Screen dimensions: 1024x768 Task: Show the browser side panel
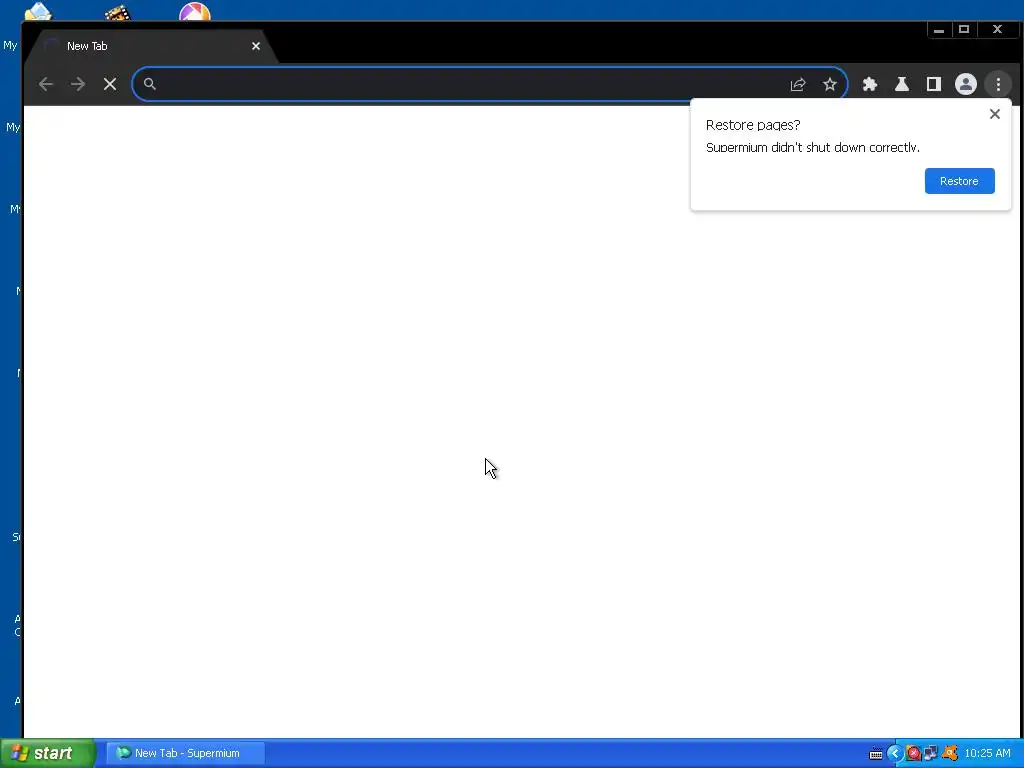click(934, 84)
